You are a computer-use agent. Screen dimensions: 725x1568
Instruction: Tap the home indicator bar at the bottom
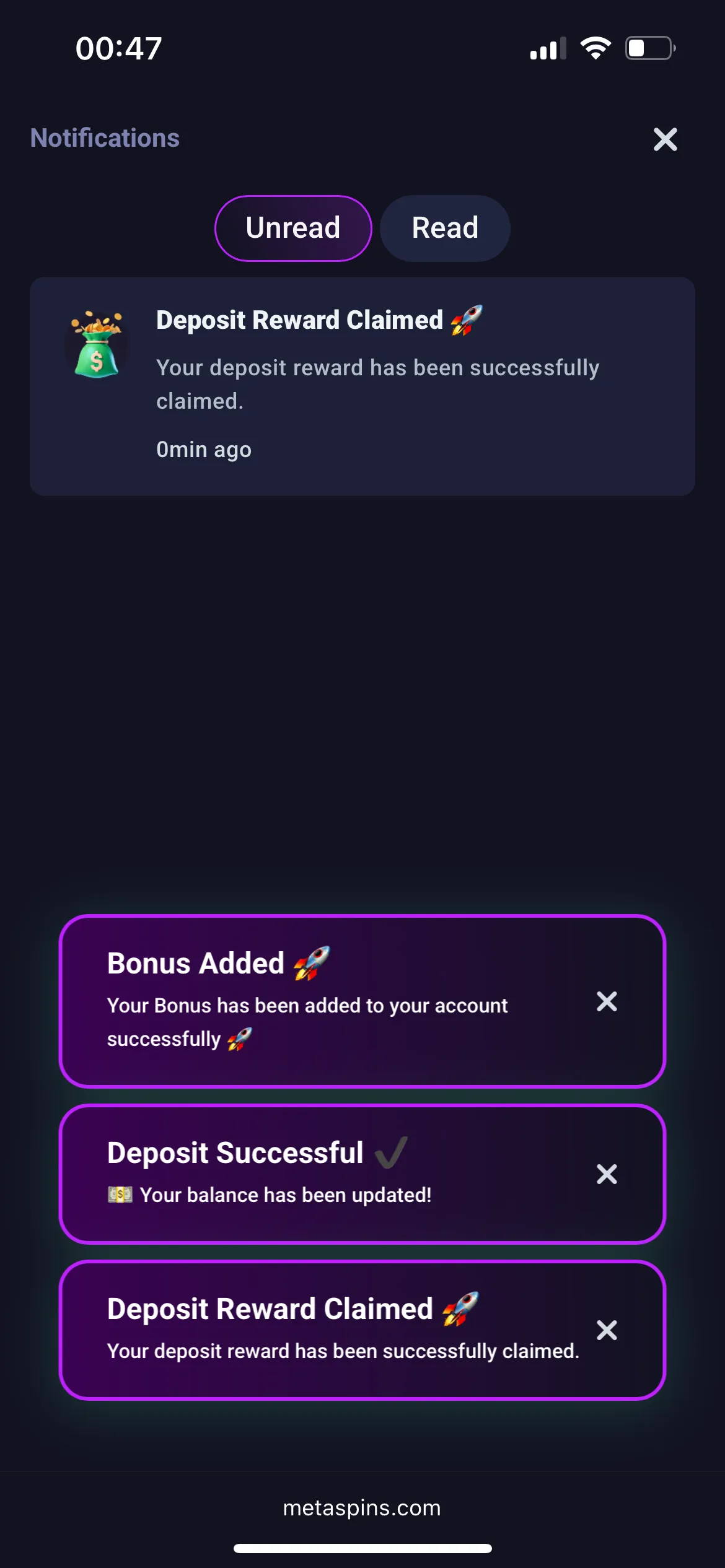[362, 1548]
